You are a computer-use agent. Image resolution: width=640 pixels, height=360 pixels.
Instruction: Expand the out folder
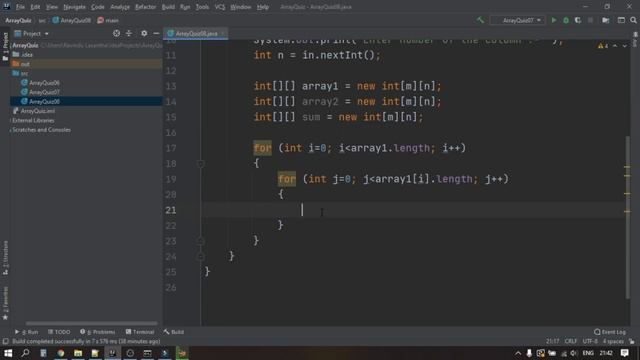(21, 64)
